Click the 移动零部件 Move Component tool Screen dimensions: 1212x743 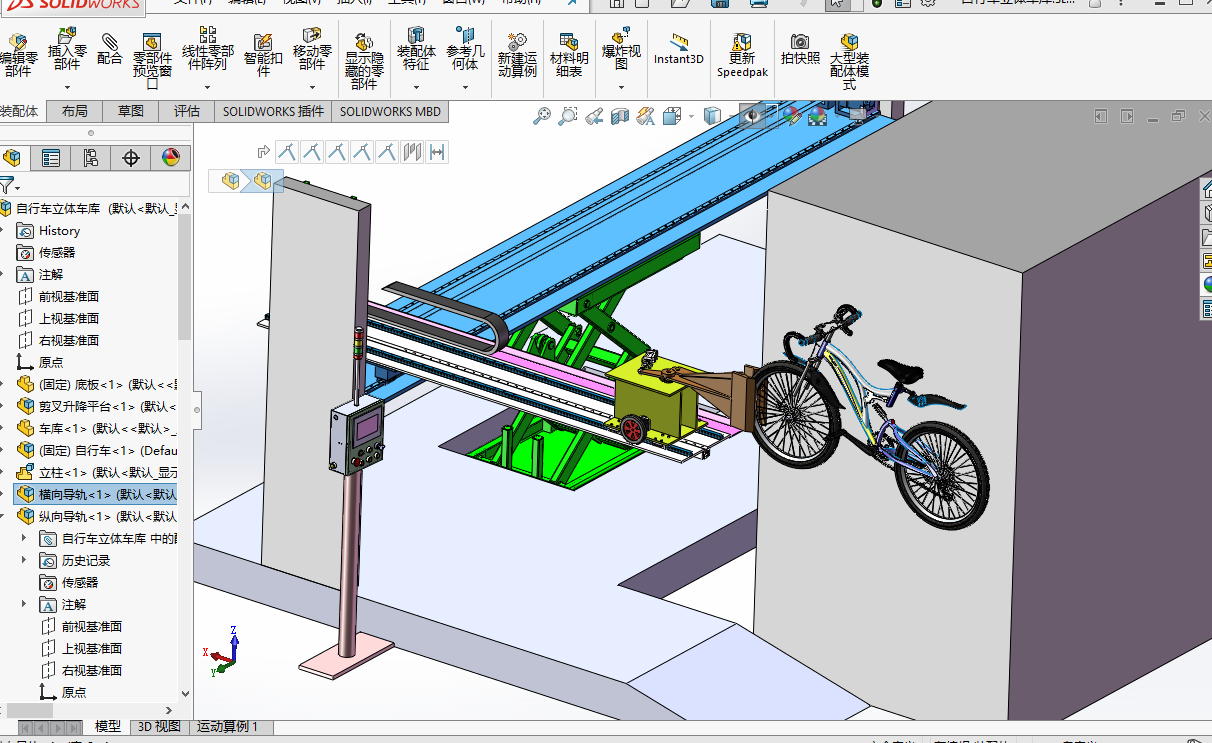pyautogui.click(x=312, y=50)
